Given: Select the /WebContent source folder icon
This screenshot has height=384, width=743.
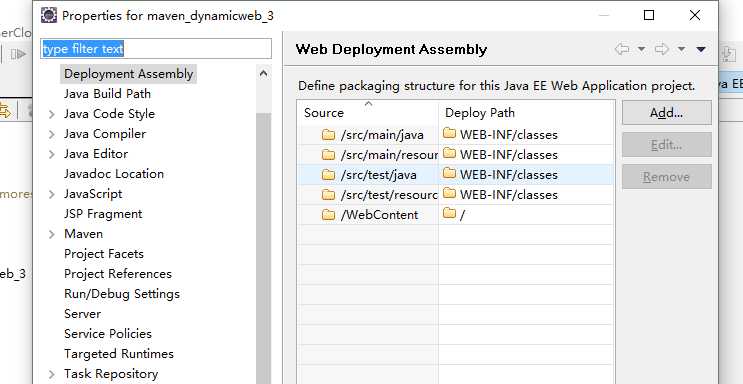Looking at the screenshot, I should (328, 215).
